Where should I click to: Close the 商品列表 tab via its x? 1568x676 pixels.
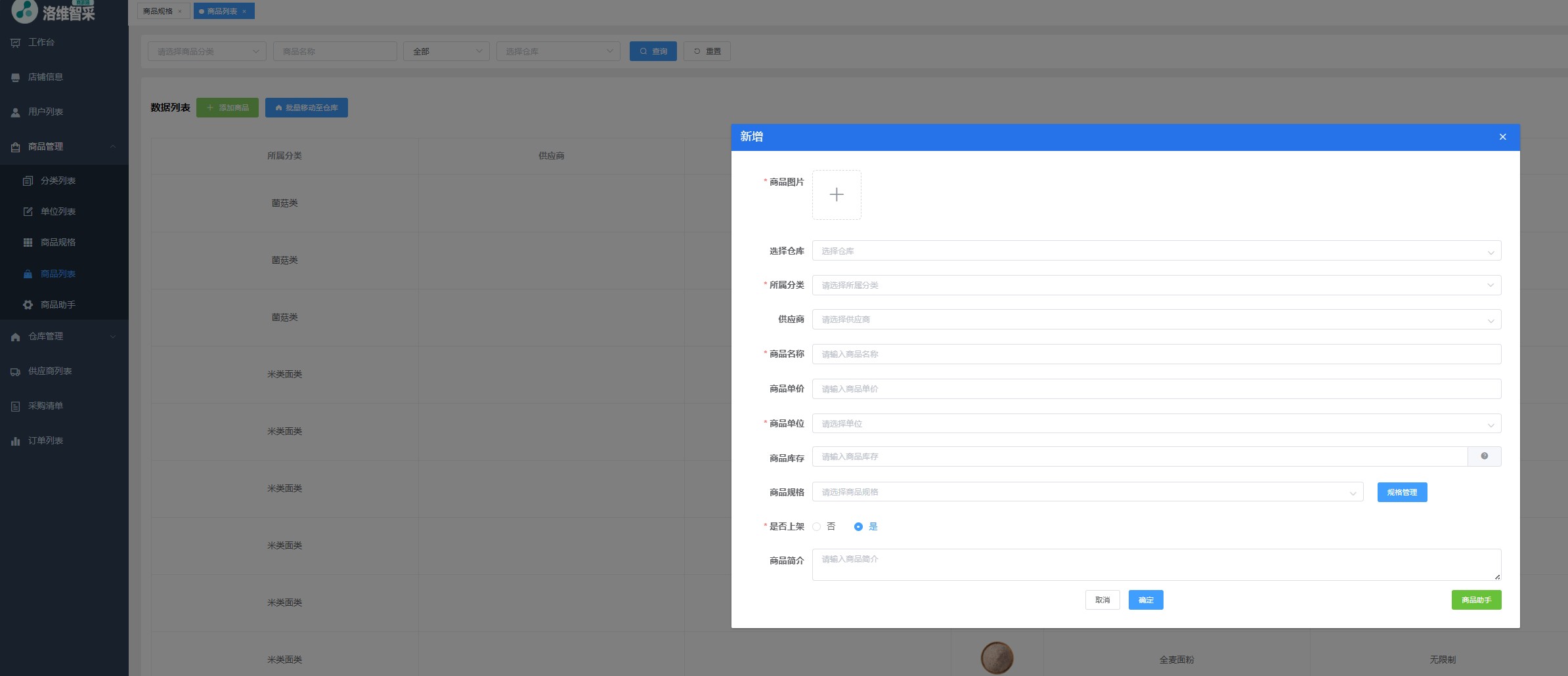click(244, 11)
